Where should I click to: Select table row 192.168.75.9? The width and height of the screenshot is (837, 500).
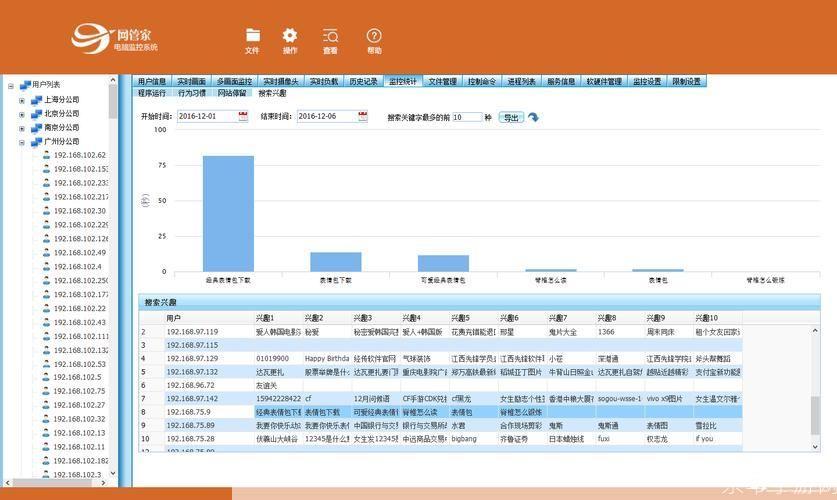pos(440,412)
